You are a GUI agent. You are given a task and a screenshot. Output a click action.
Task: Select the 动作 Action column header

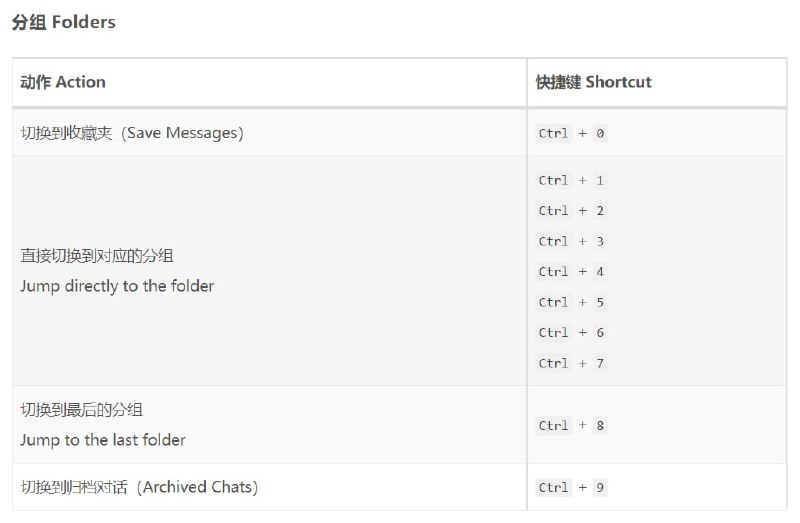pos(63,82)
